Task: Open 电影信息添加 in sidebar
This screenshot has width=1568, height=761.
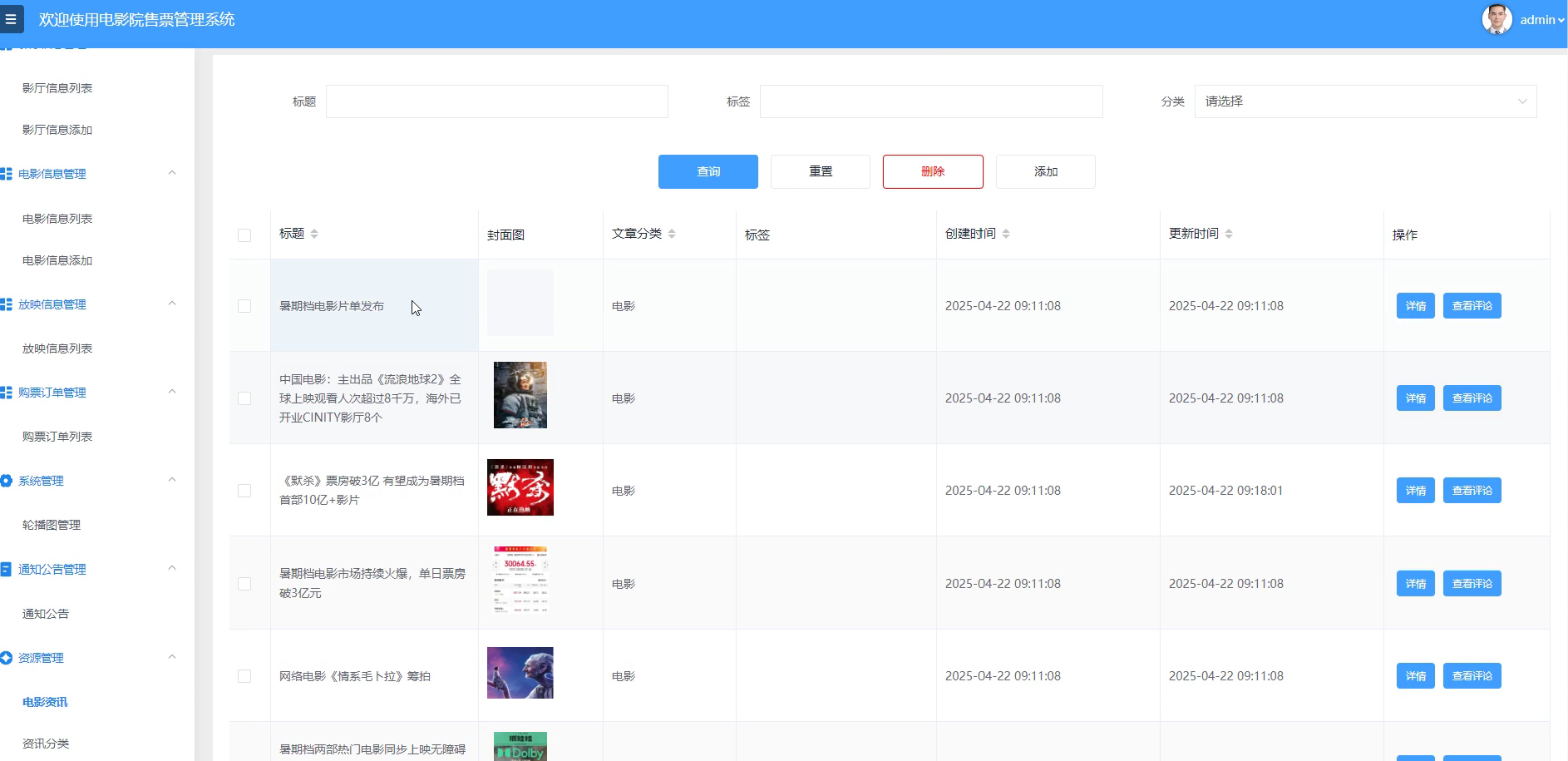Action: 57,260
